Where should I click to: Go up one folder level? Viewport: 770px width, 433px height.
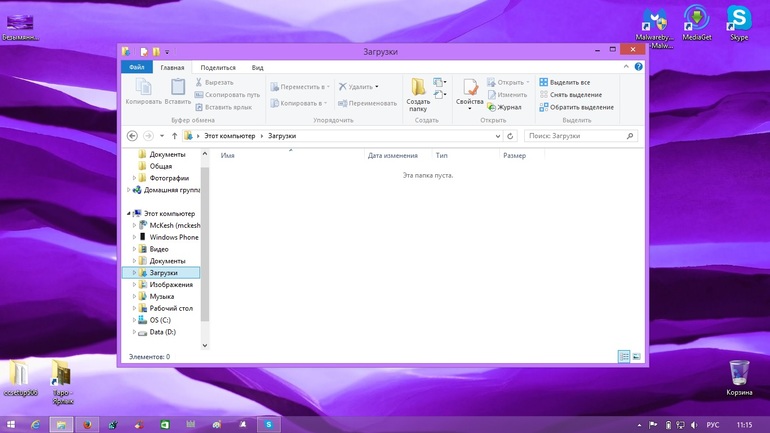click(x=174, y=136)
